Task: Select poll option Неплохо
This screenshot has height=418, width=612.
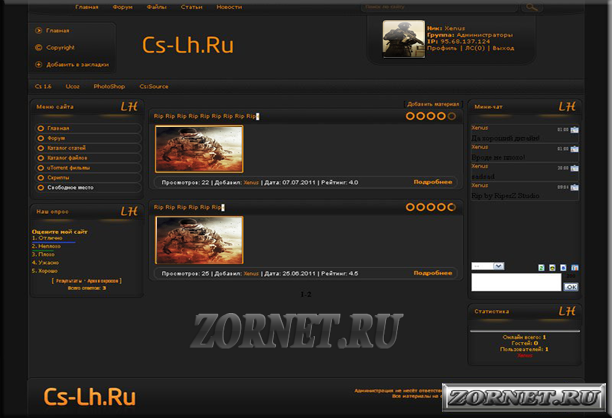Action: coord(49,246)
